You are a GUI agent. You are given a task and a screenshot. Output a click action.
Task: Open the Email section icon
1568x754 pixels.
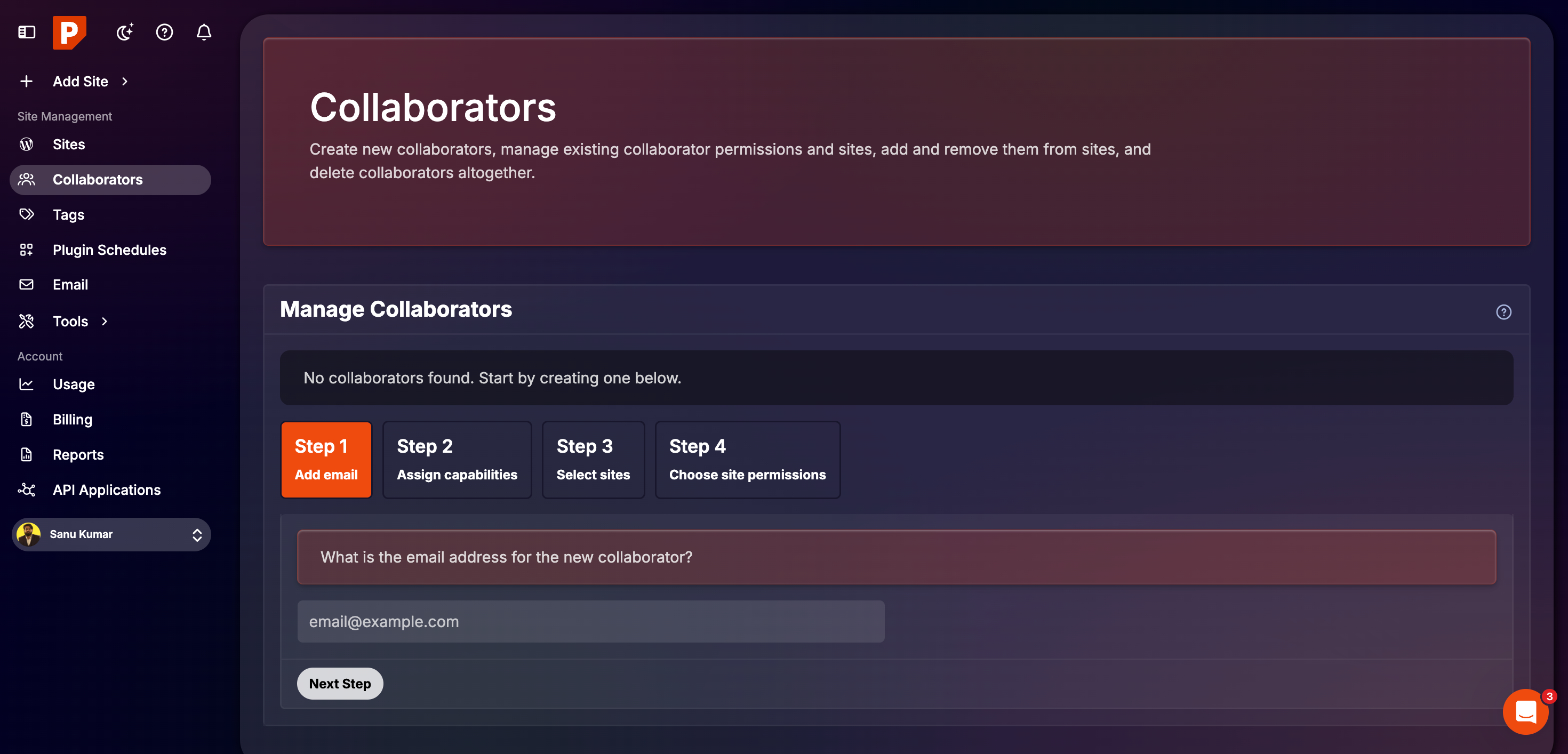coord(27,284)
